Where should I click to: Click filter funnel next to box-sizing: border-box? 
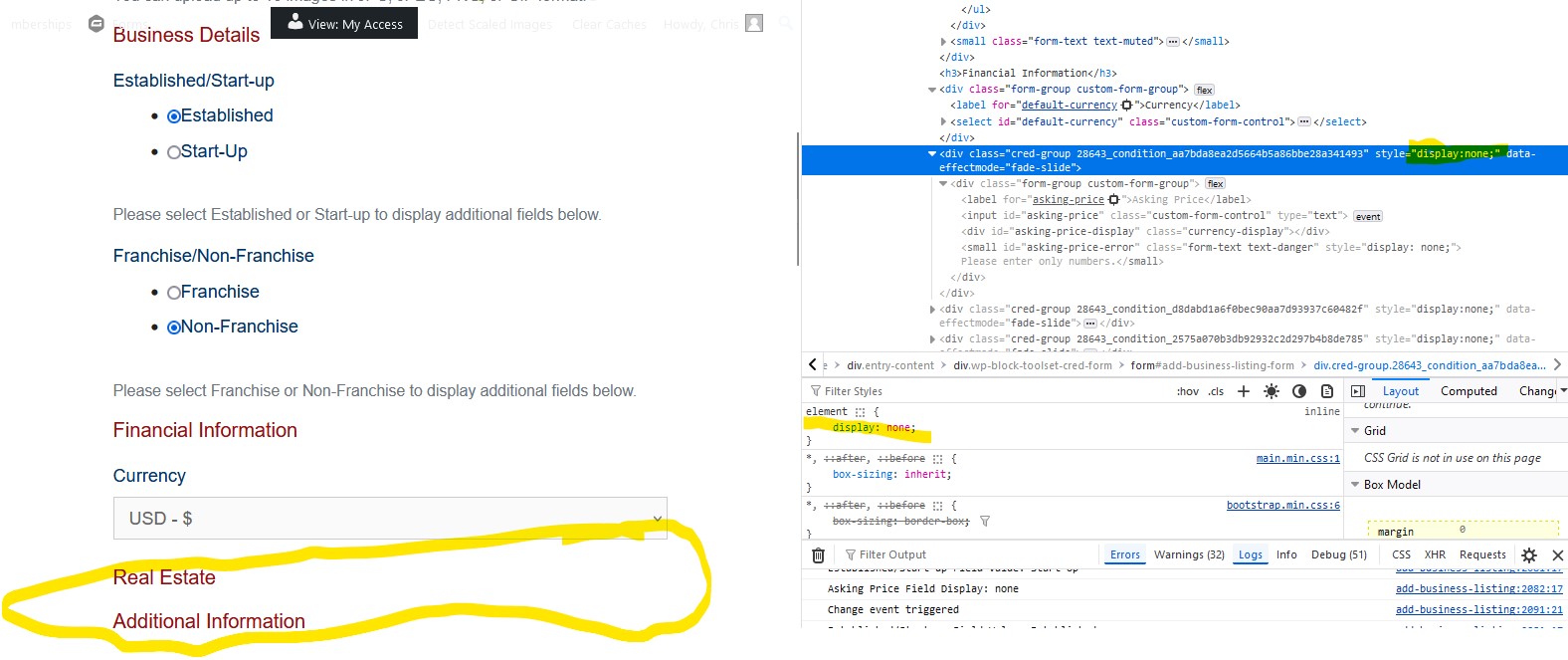tap(985, 521)
